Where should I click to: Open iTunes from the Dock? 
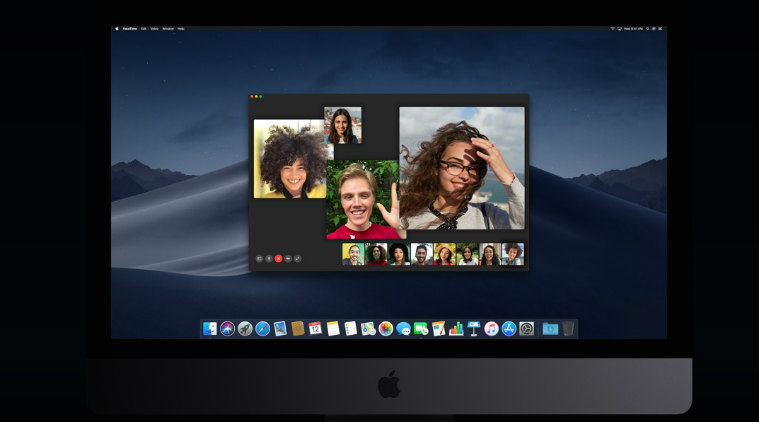click(x=491, y=328)
